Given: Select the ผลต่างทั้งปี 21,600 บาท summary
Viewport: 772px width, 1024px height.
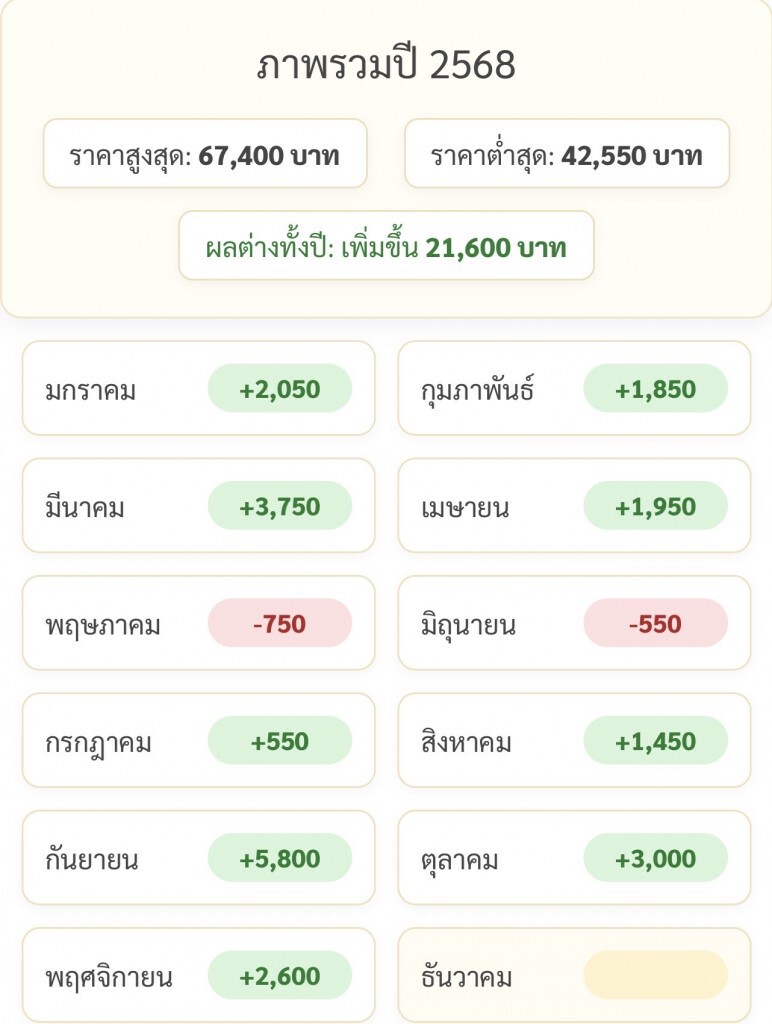Looking at the screenshot, I should click(x=386, y=246).
